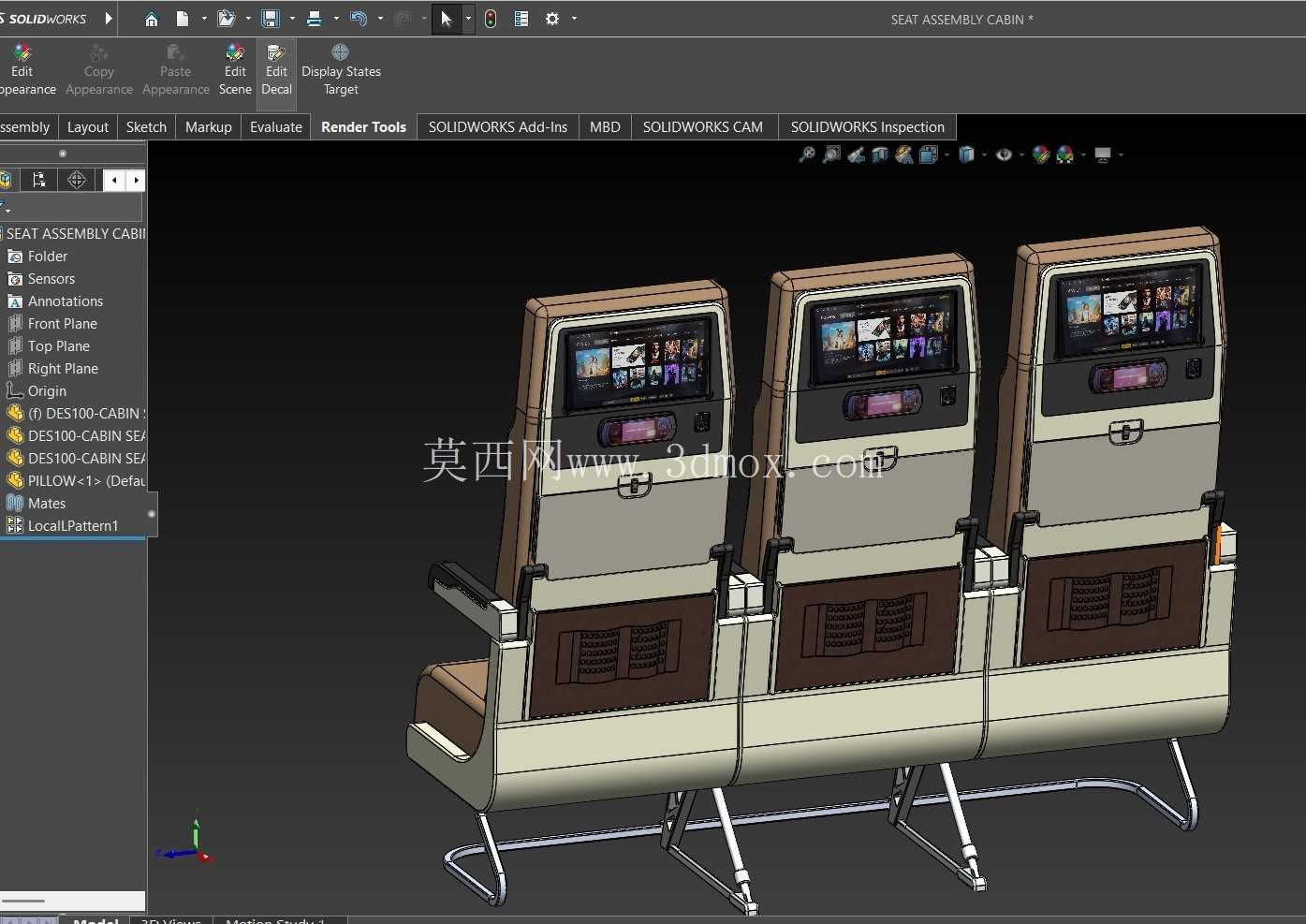
Task: Use the Zoom to Fit magnifier icon
Action: (807, 154)
